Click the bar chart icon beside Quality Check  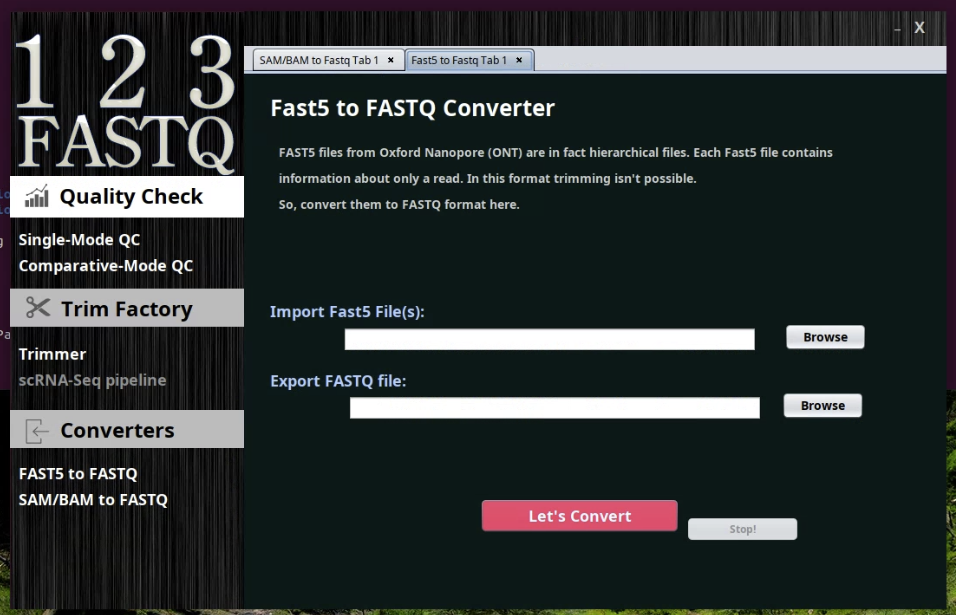(x=38, y=195)
